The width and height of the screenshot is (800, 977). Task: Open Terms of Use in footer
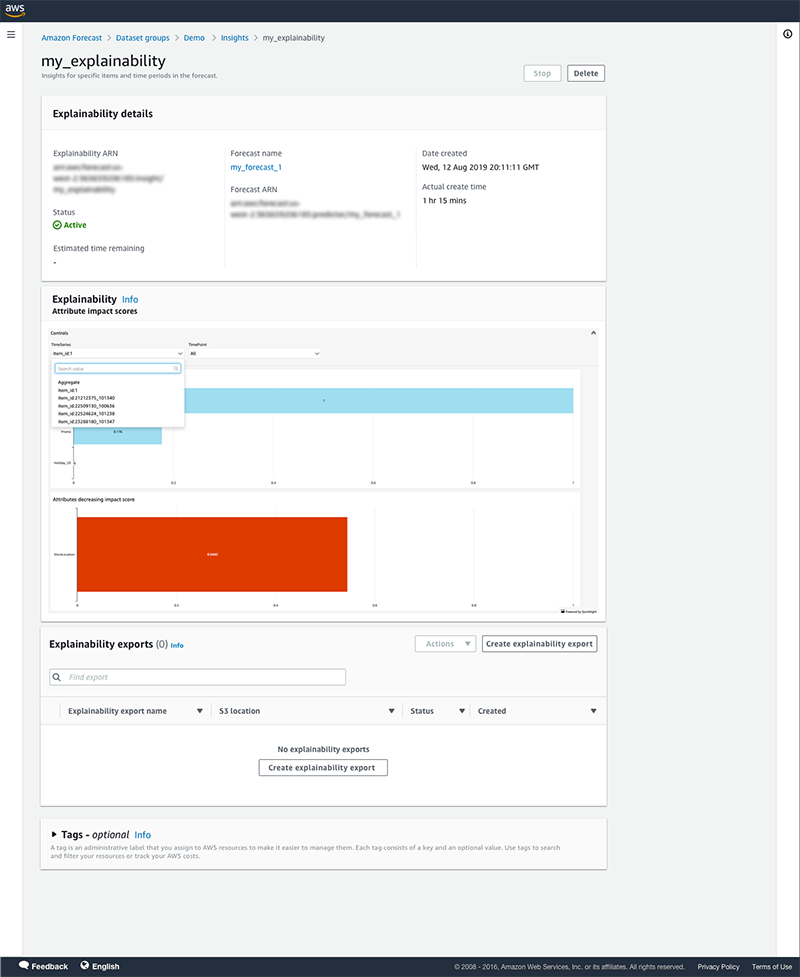coord(772,967)
